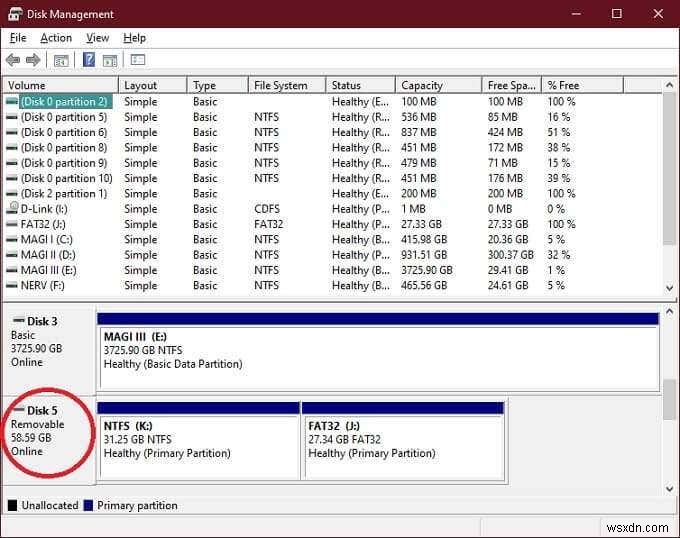Minimize the Disk Management window

[576, 14]
